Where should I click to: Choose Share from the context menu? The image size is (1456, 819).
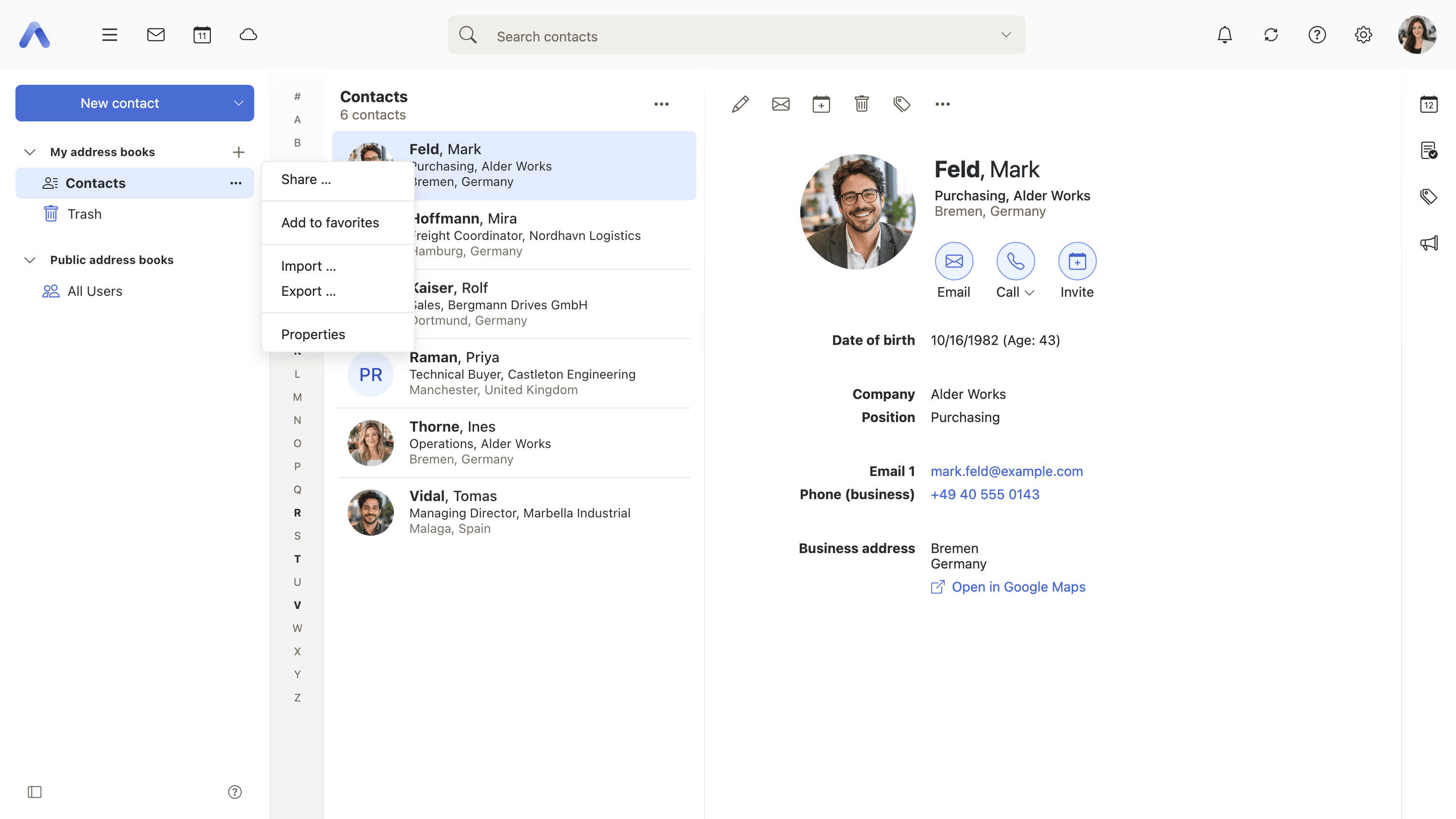338,180
